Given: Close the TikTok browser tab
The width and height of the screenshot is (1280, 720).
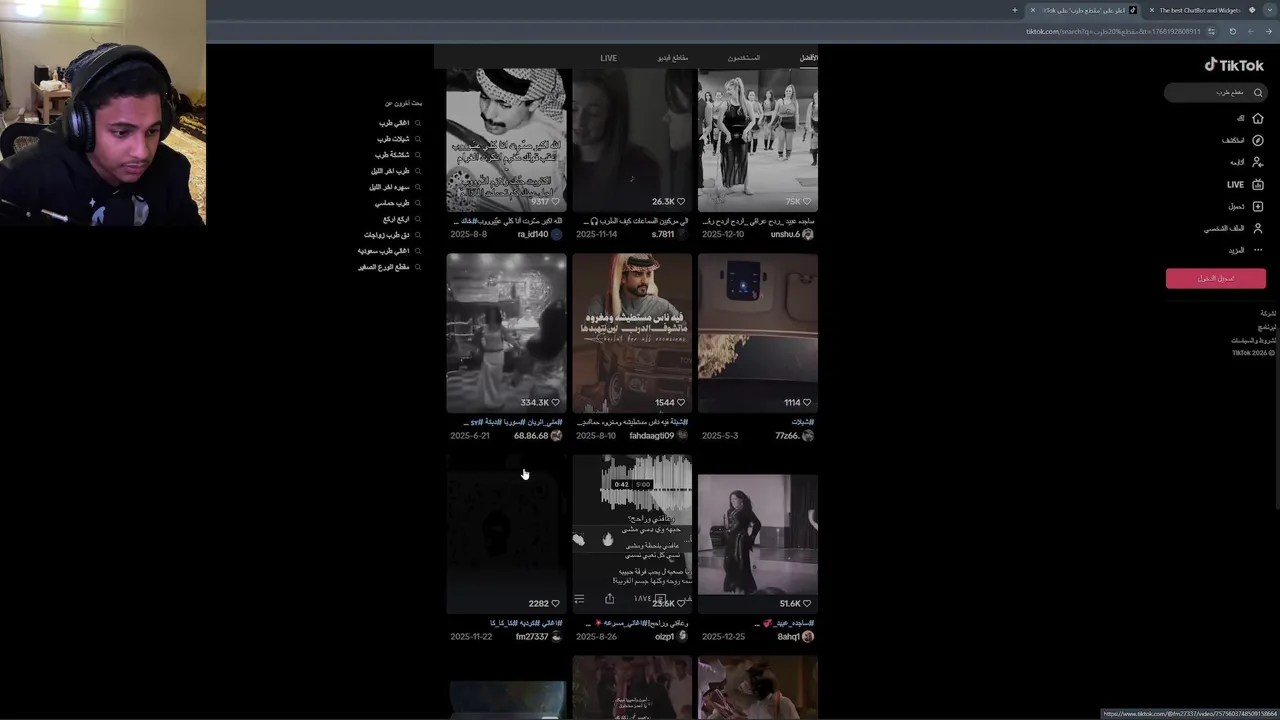Looking at the screenshot, I should 1032,10.
